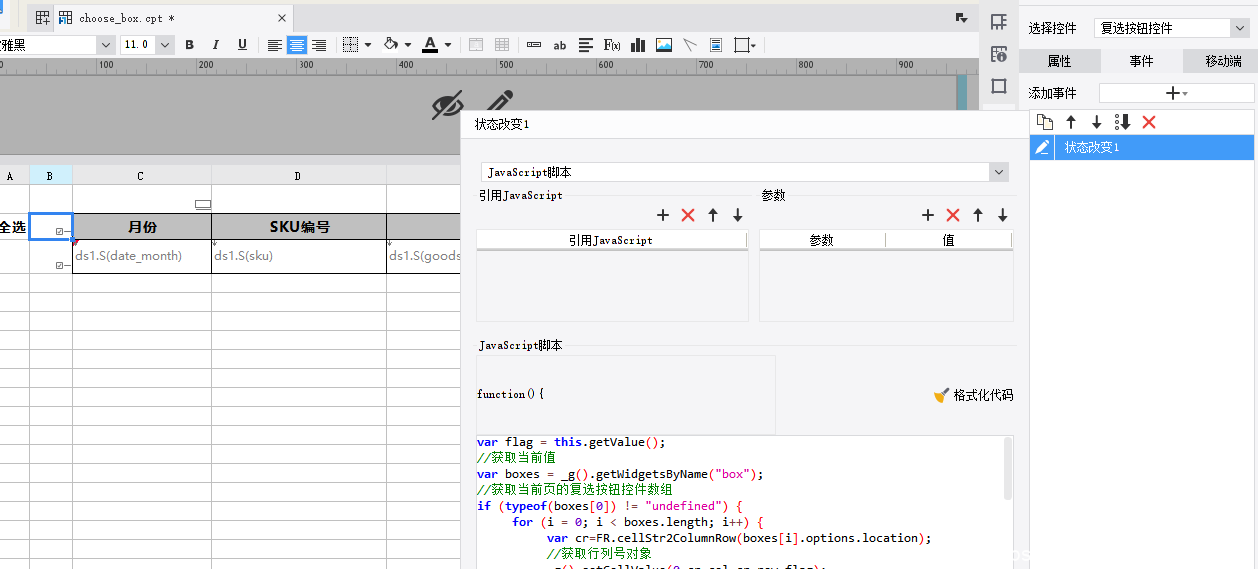The image size is (1258, 569).
Task: Insert a slash/diagonal line in cell
Action: point(690,45)
